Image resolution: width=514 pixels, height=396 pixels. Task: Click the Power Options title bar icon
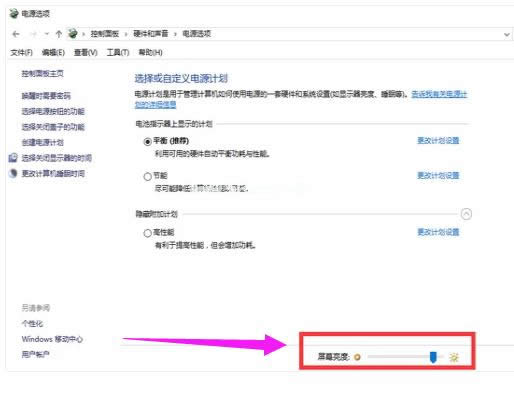pos(14,14)
